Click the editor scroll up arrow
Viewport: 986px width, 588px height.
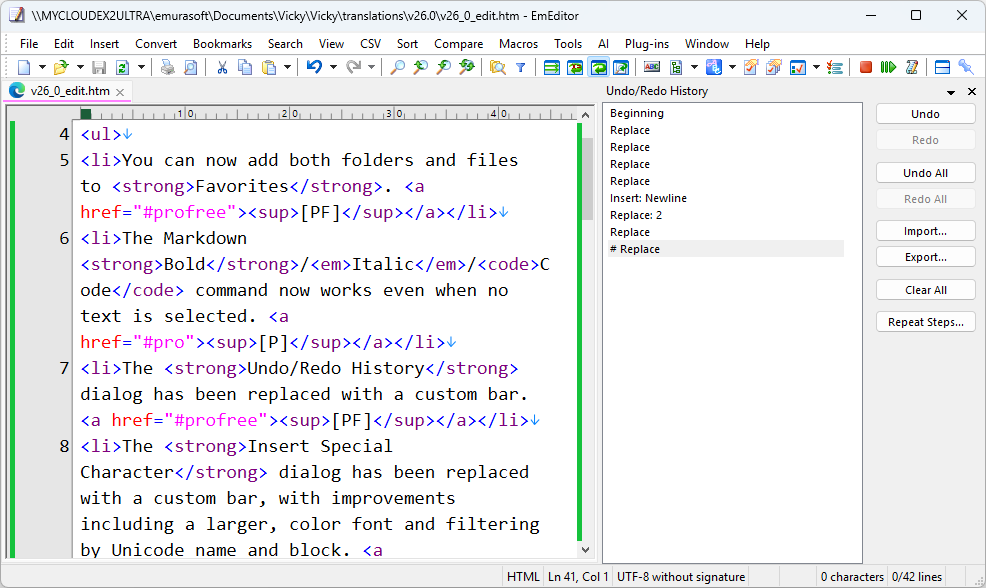(x=585, y=114)
